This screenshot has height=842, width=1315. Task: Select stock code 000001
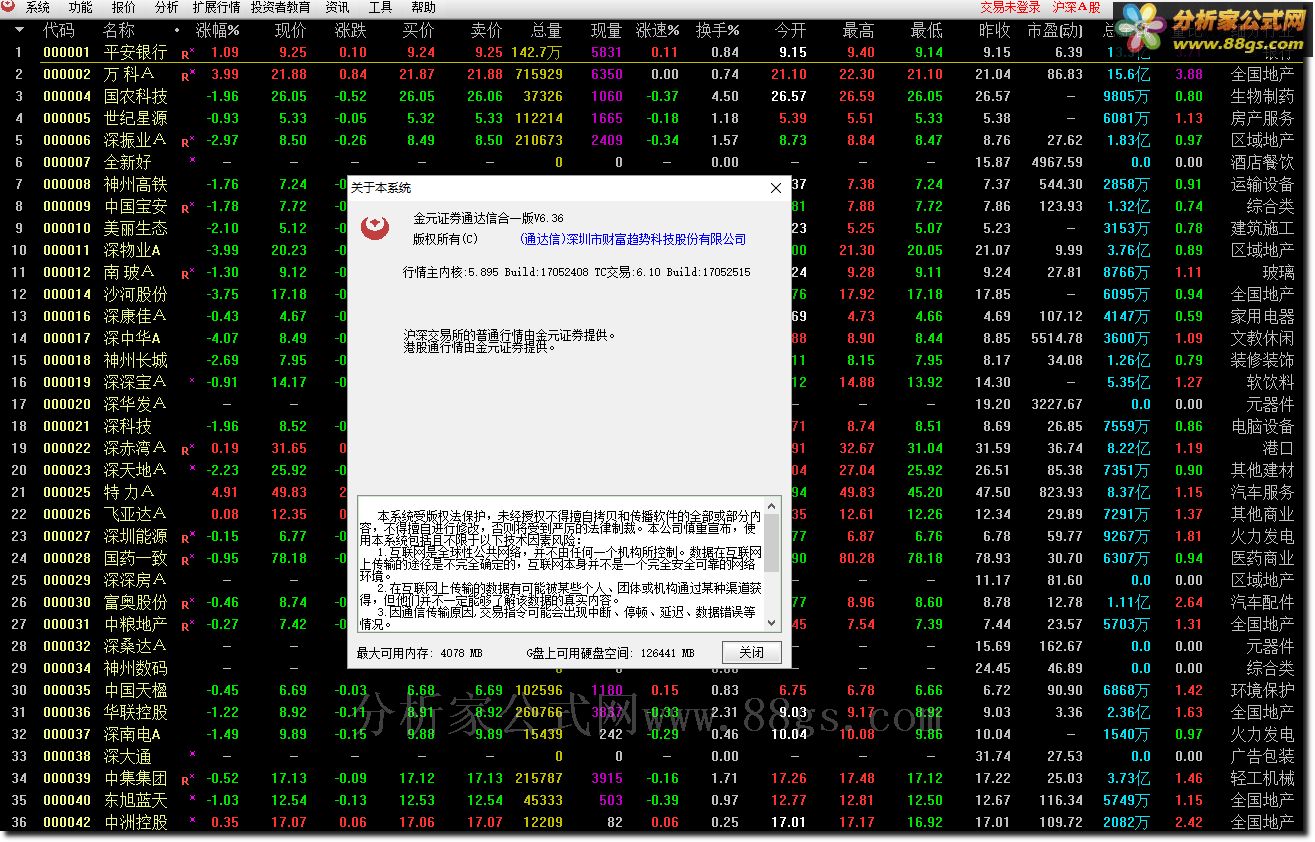(x=66, y=52)
